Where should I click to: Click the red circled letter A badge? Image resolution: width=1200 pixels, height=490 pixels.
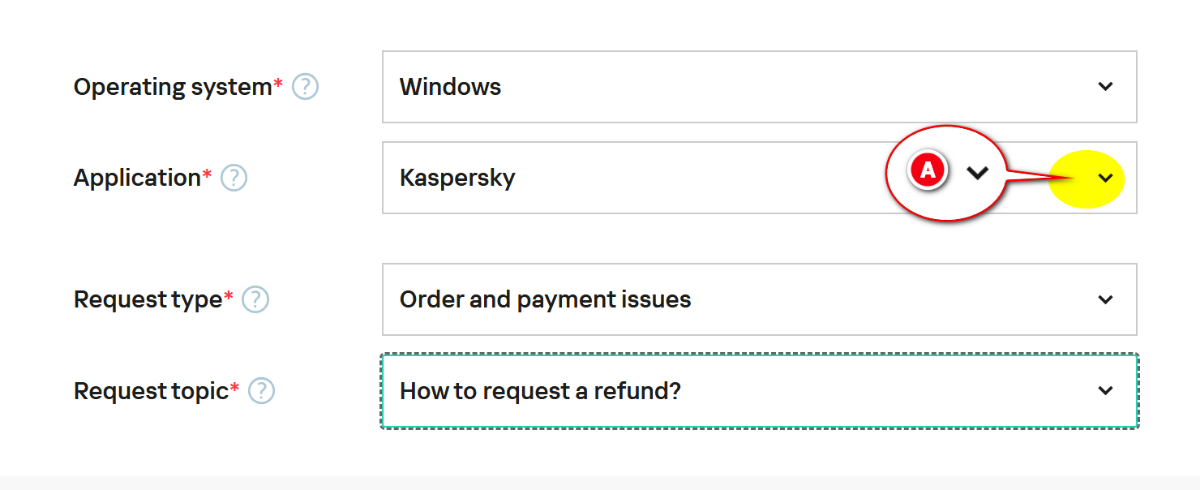coord(927,171)
